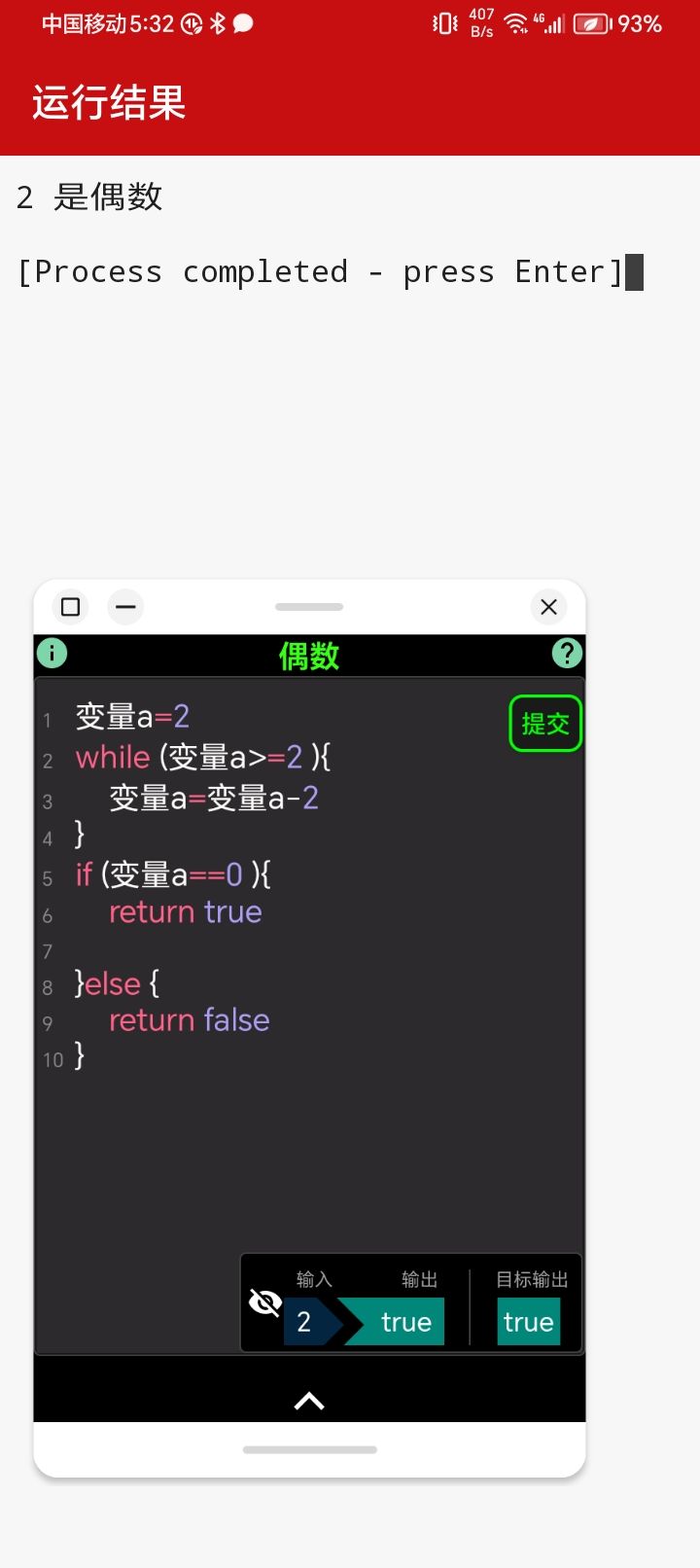Maximize the floating window square icon
The height and width of the screenshot is (1568, 700).
tap(70, 607)
